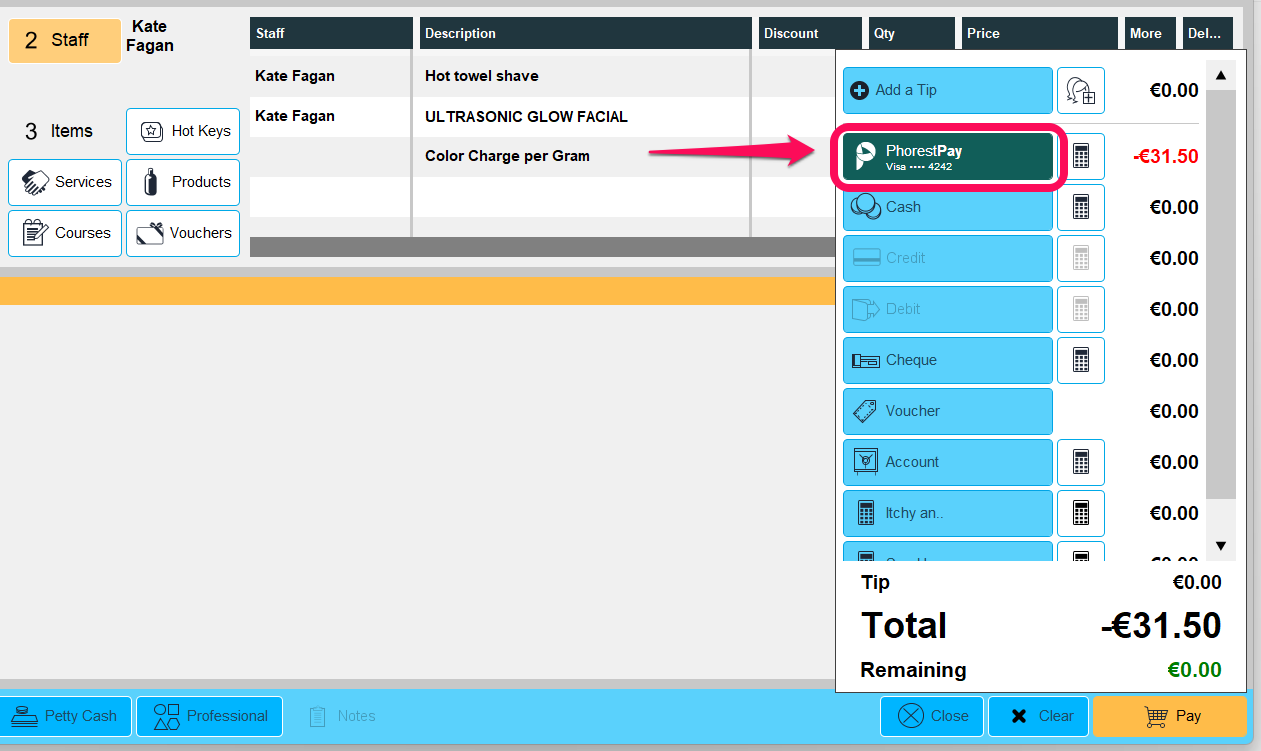Open Services list
Screen dimensions: 1261x751
click(65, 182)
